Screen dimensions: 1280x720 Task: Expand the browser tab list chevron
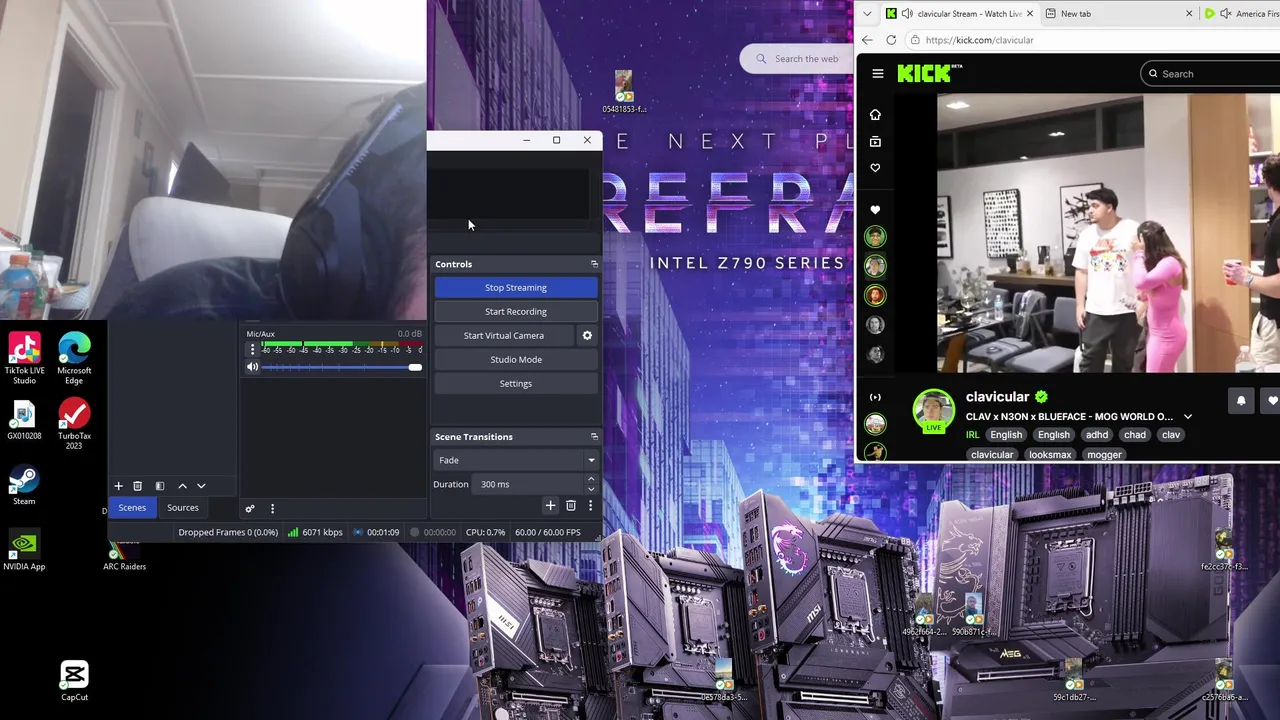pos(866,14)
